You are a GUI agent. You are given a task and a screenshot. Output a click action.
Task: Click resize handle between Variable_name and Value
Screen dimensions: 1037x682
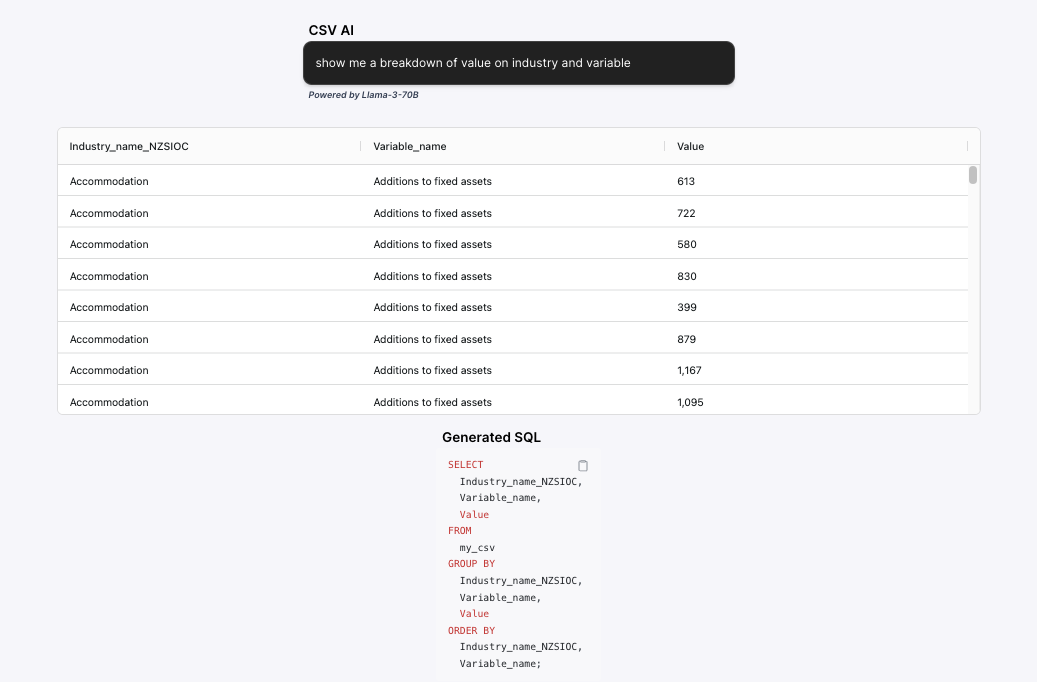[665, 146]
